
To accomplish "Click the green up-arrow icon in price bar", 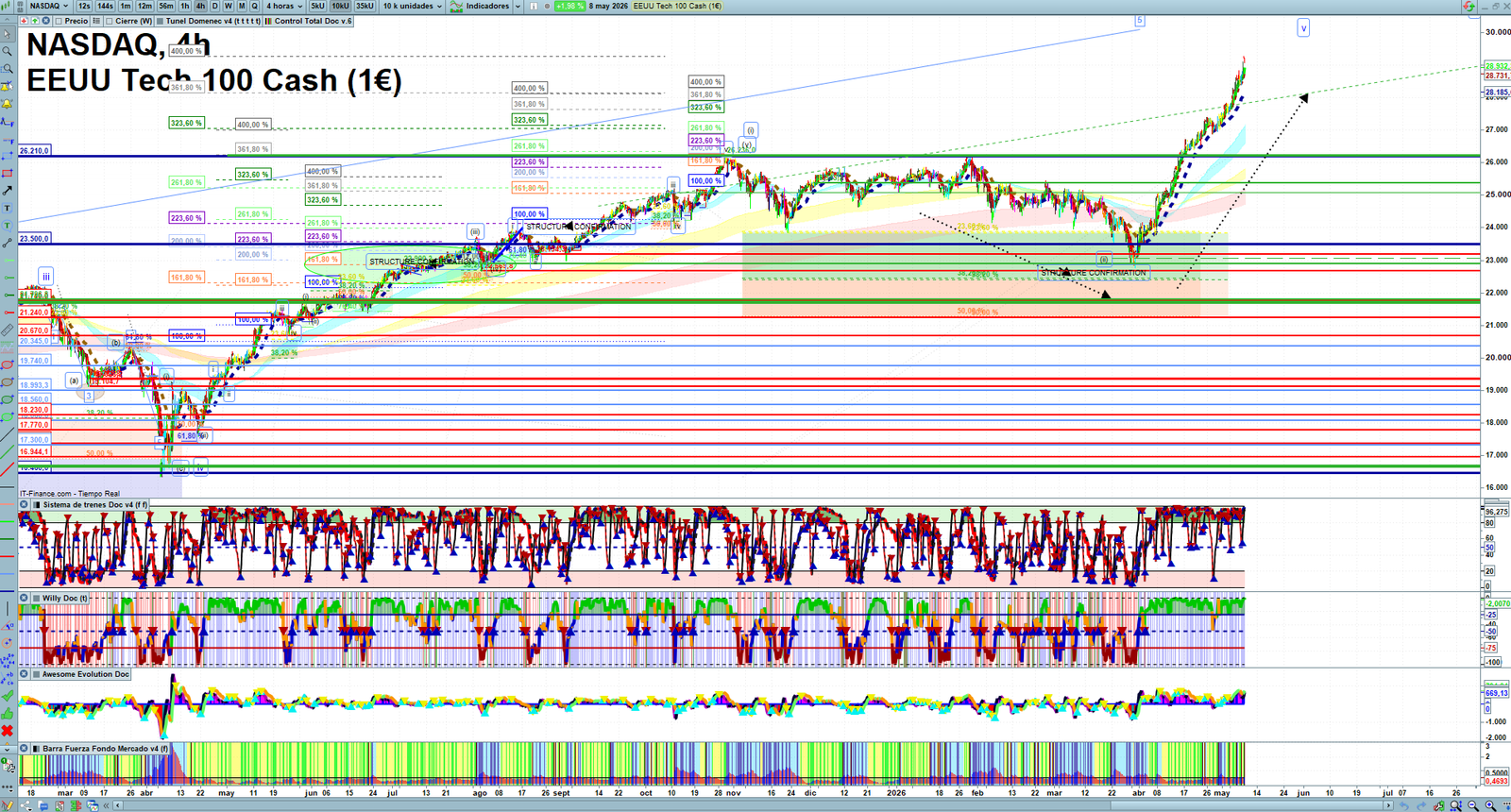I will point(33,21).
